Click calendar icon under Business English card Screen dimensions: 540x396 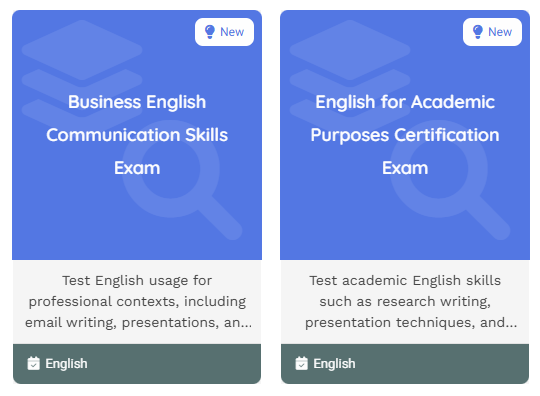coord(33,363)
